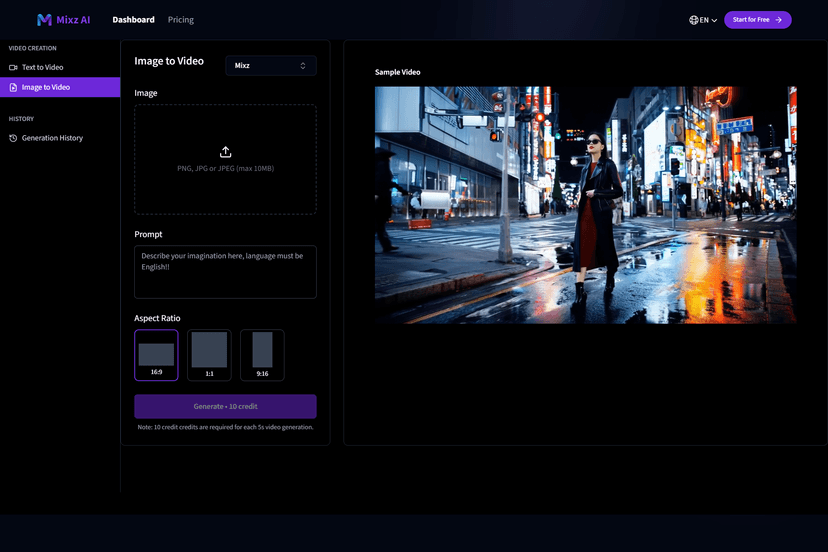Open Text to Video in sidebar
Image resolution: width=828 pixels, height=552 pixels.
[x=43, y=67]
